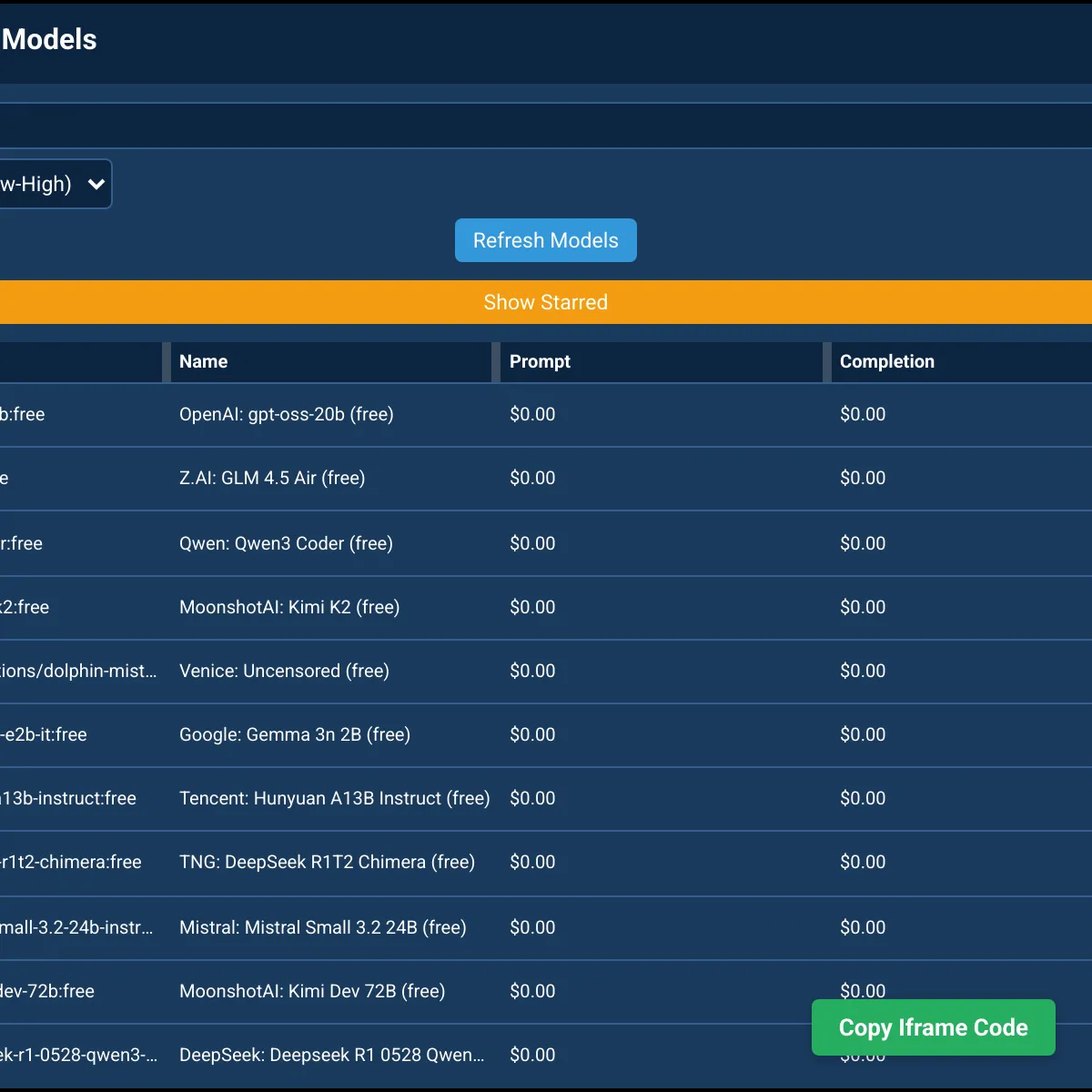Click the Prompt price for Mistral Small 3.2 24B
1092x1092 pixels.
(532, 927)
